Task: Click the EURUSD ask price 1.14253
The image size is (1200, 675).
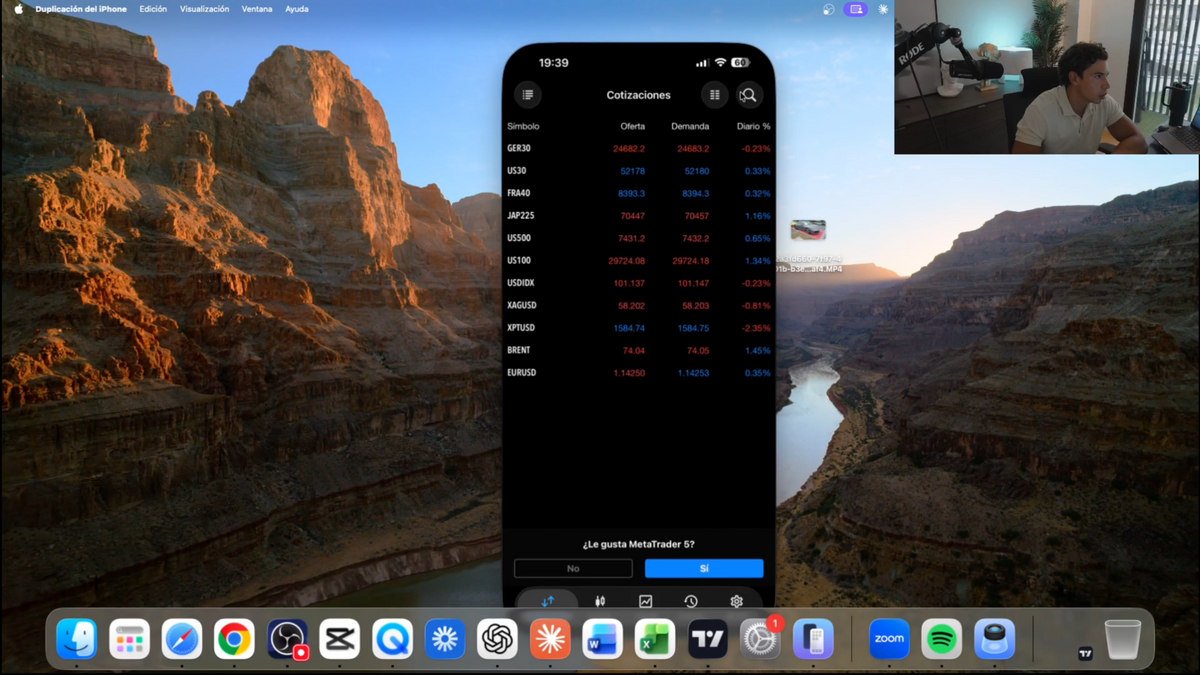Action: click(691, 373)
